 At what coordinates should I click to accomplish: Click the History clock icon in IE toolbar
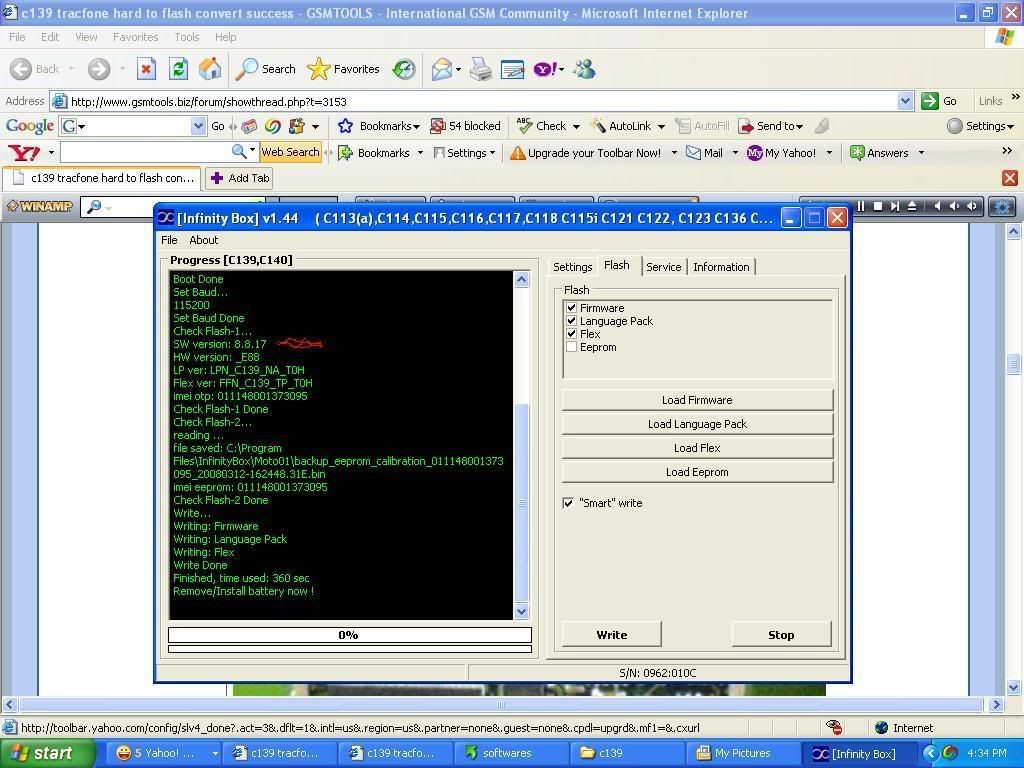(x=404, y=69)
